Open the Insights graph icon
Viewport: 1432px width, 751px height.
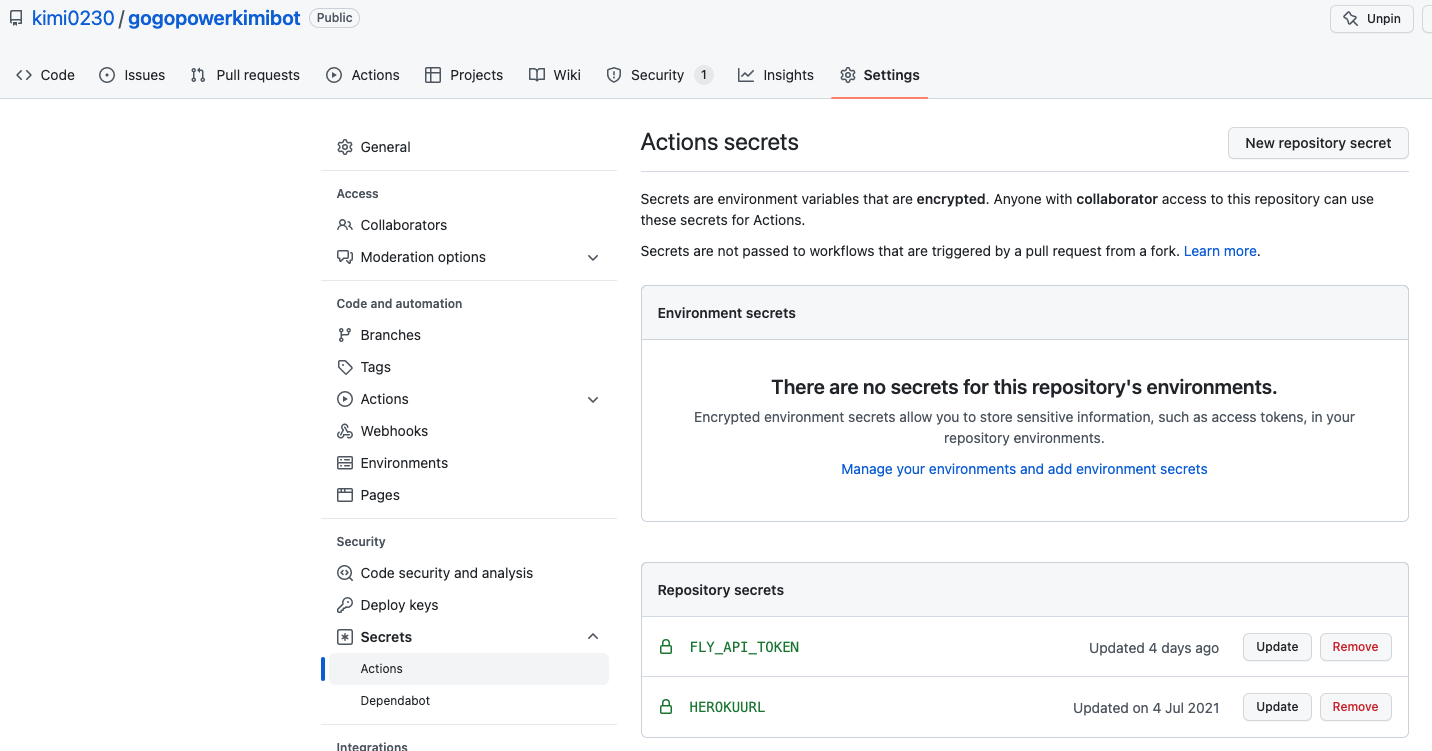(744, 74)
